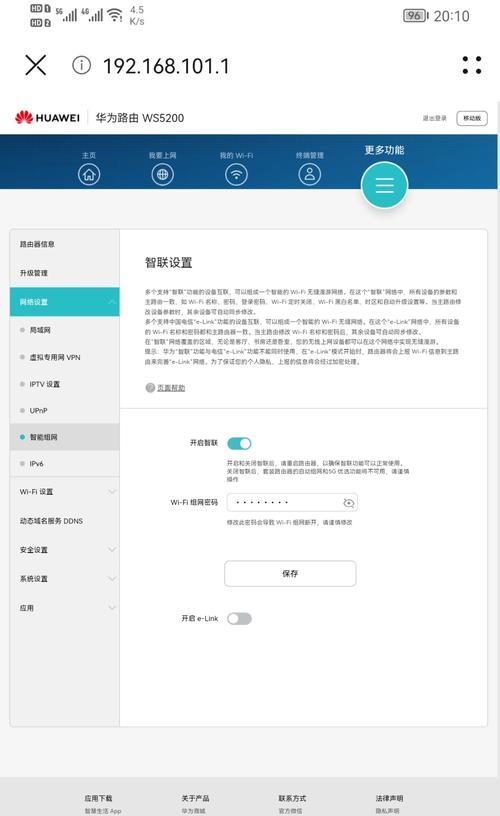Screen dimensions: 500x816
Task: Expand the Wi-Fi 设置 section
Action: tap(65, 492)
